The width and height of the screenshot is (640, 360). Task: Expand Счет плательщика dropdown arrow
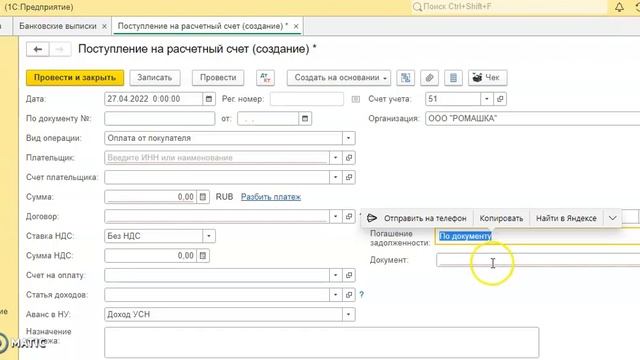point(336,177)
